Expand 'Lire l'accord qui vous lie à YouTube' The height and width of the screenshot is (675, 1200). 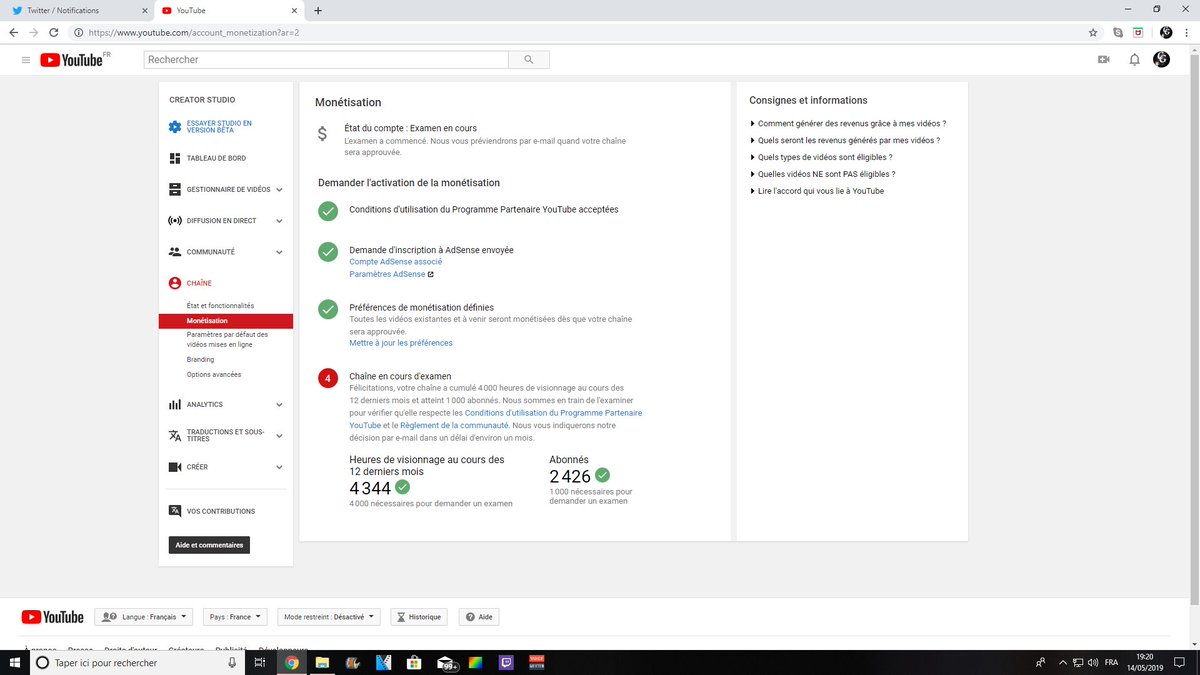coord(817,190)
